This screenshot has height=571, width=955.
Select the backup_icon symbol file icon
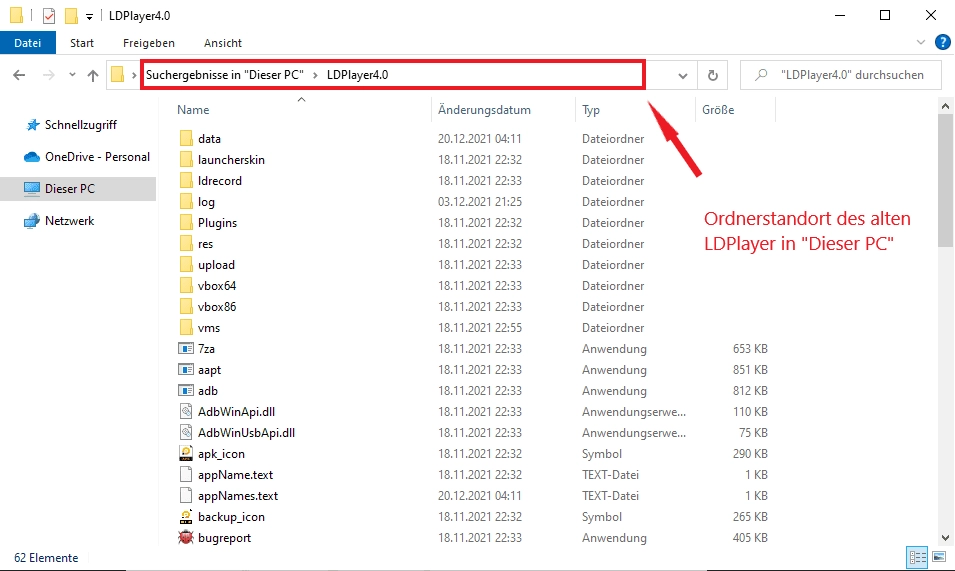tap(186, 517)
